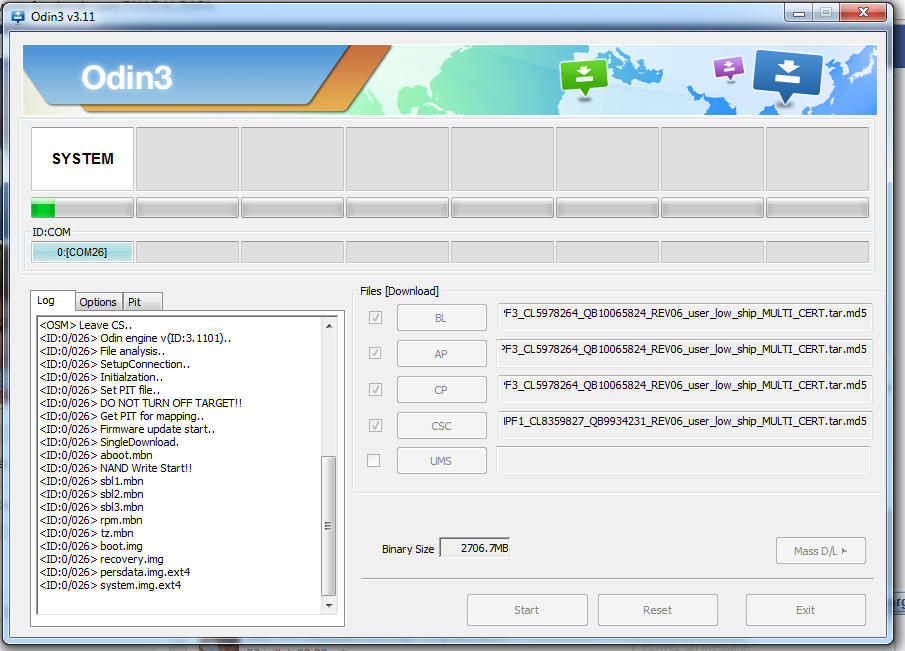
Task: Click the 'recovery.img' log line
Action: click(x=102, y=559)
